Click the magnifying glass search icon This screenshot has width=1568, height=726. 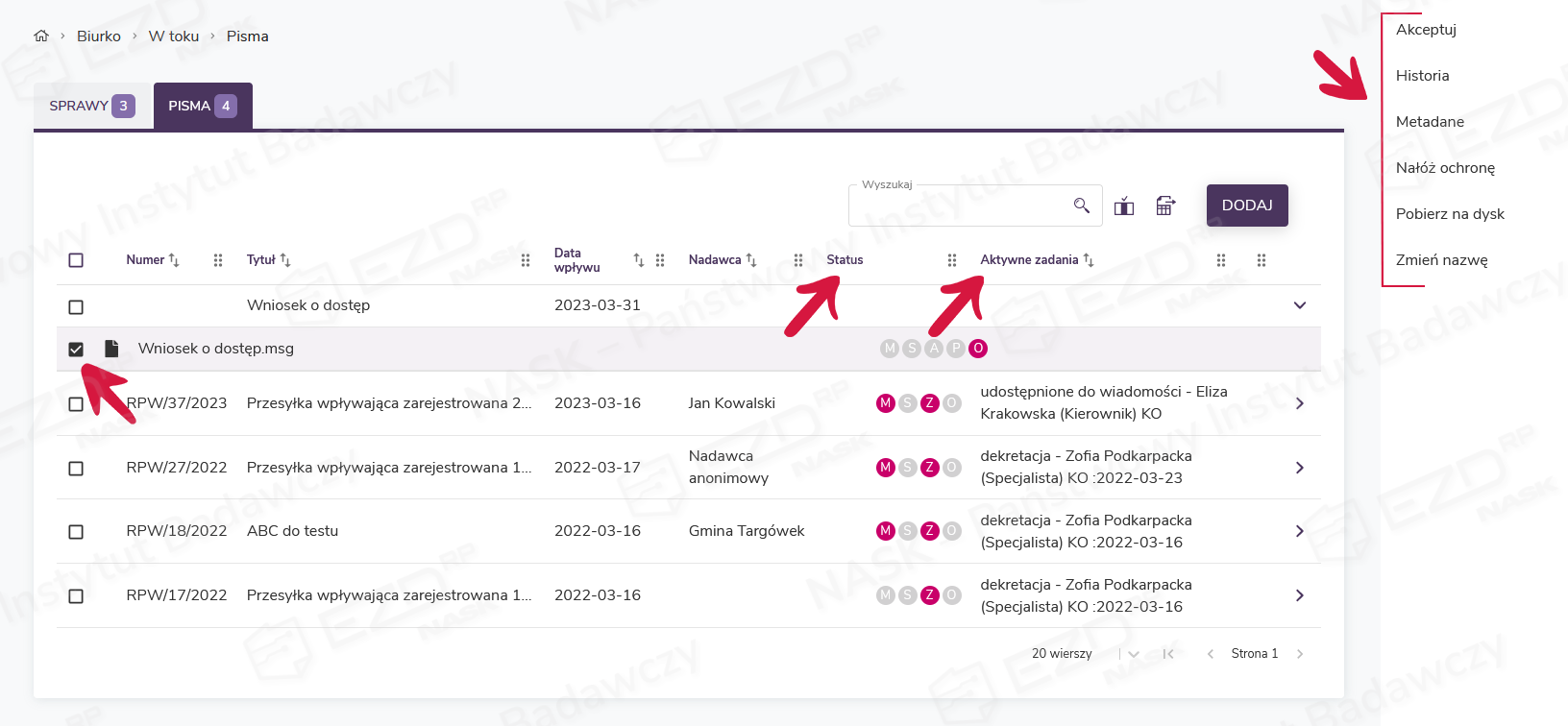[1081, 206]
